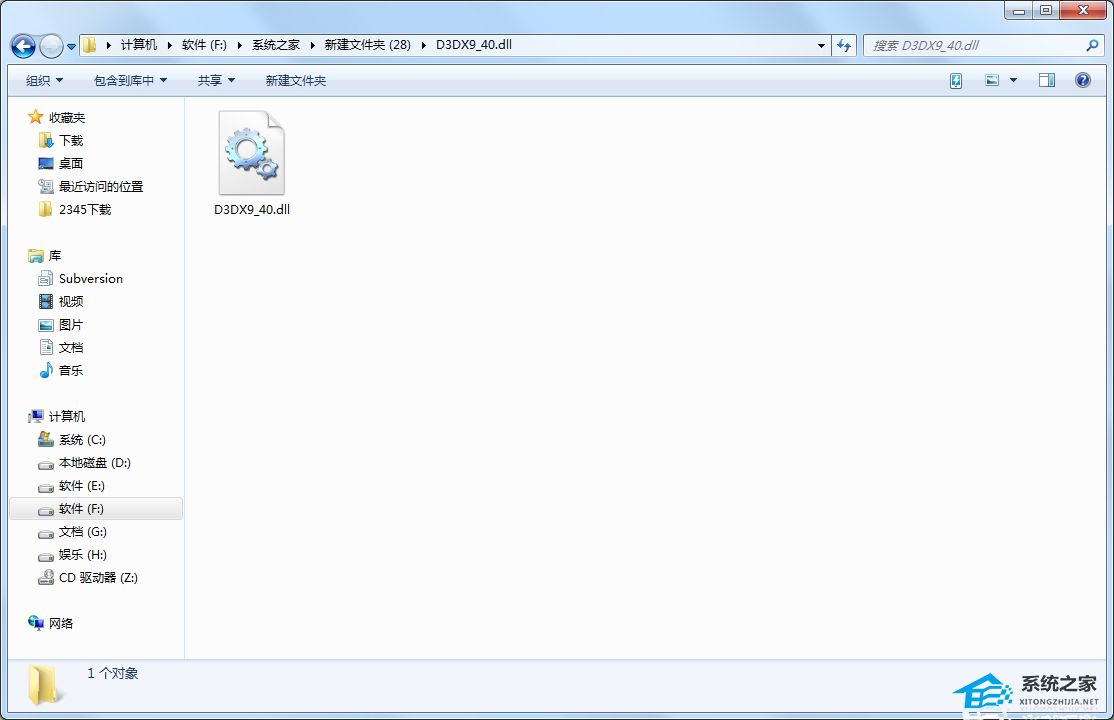Click 系统之家 in the address path
Viewport: 1114px width, 720px height.
275,45
